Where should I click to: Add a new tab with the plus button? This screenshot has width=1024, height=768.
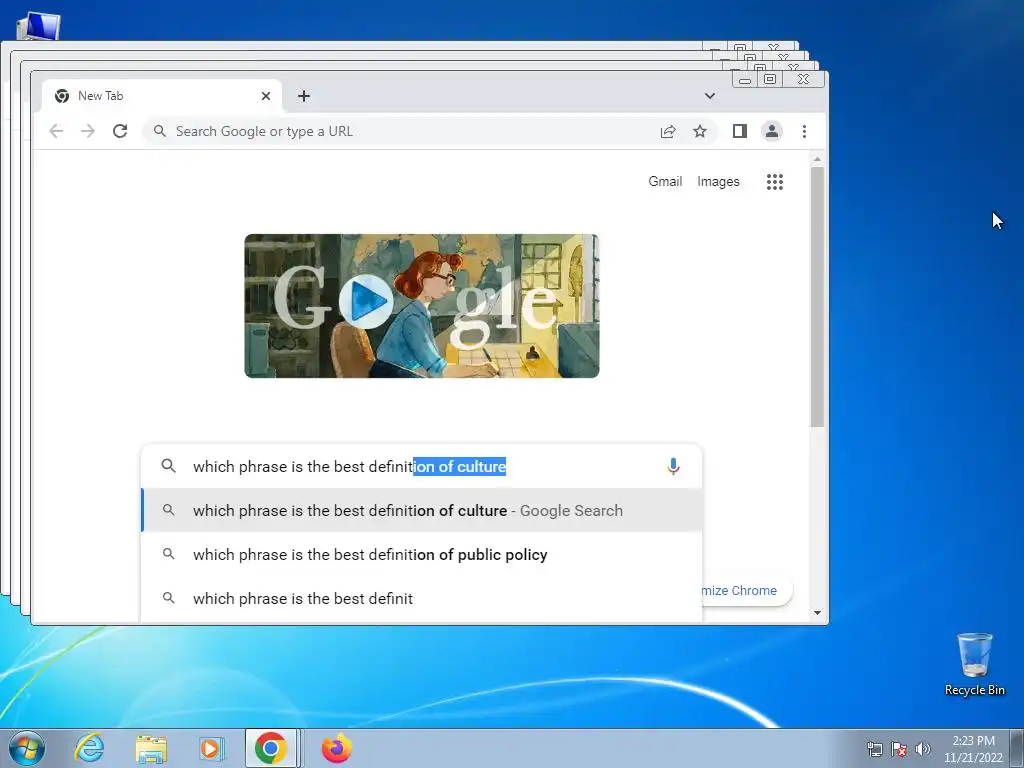304,96
